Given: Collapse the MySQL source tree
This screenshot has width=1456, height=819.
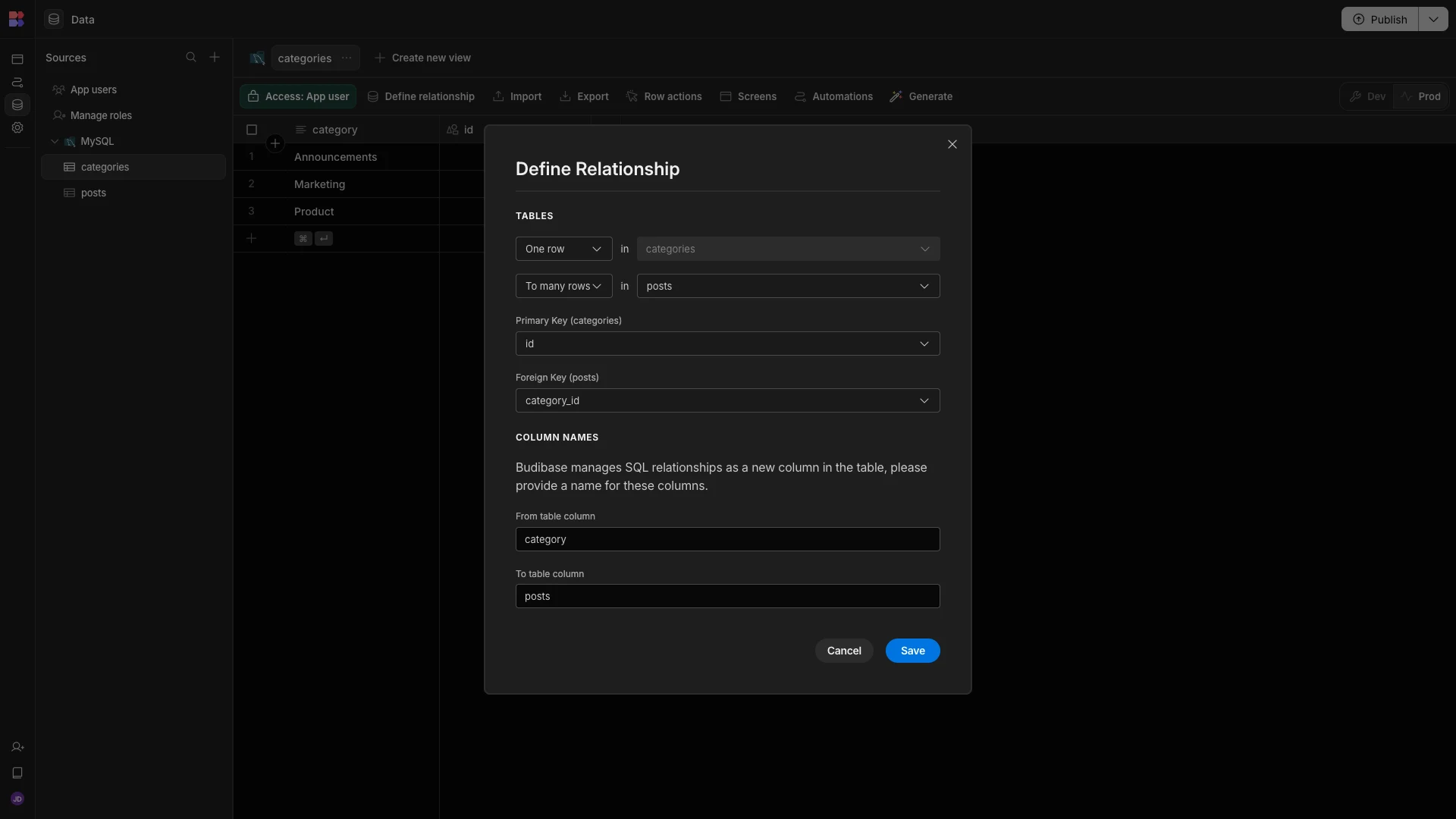Looking at the screenshot, I should tap(55, 141).
